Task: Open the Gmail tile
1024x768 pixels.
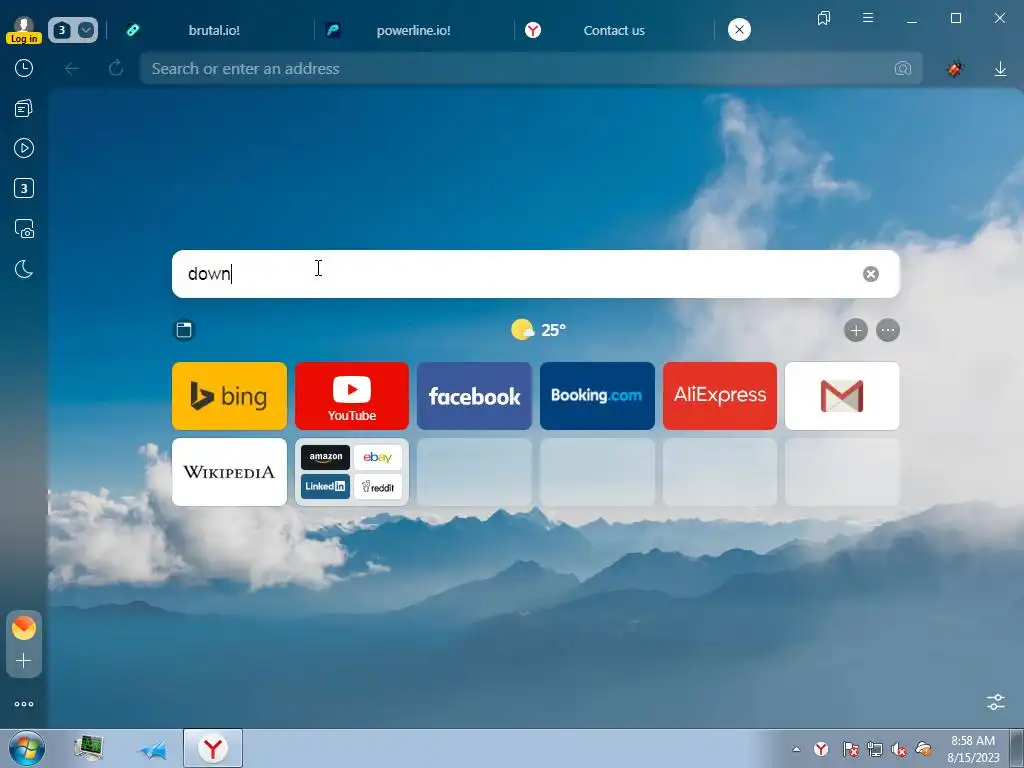Action: point(842,396)
